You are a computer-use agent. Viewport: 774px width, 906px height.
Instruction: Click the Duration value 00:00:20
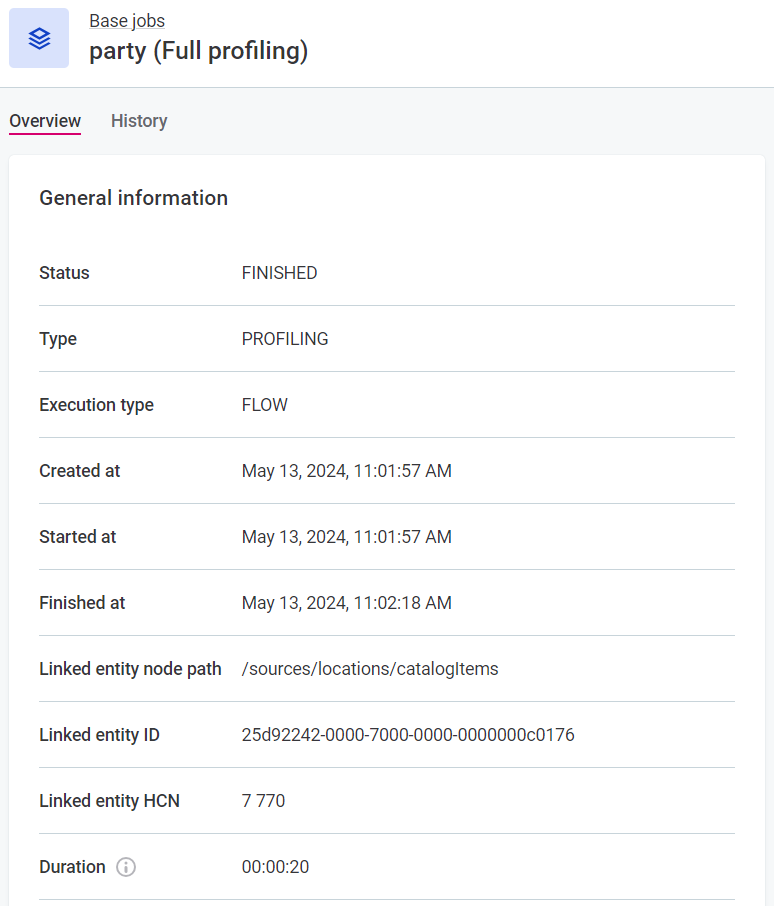click(x=275, y=867)
